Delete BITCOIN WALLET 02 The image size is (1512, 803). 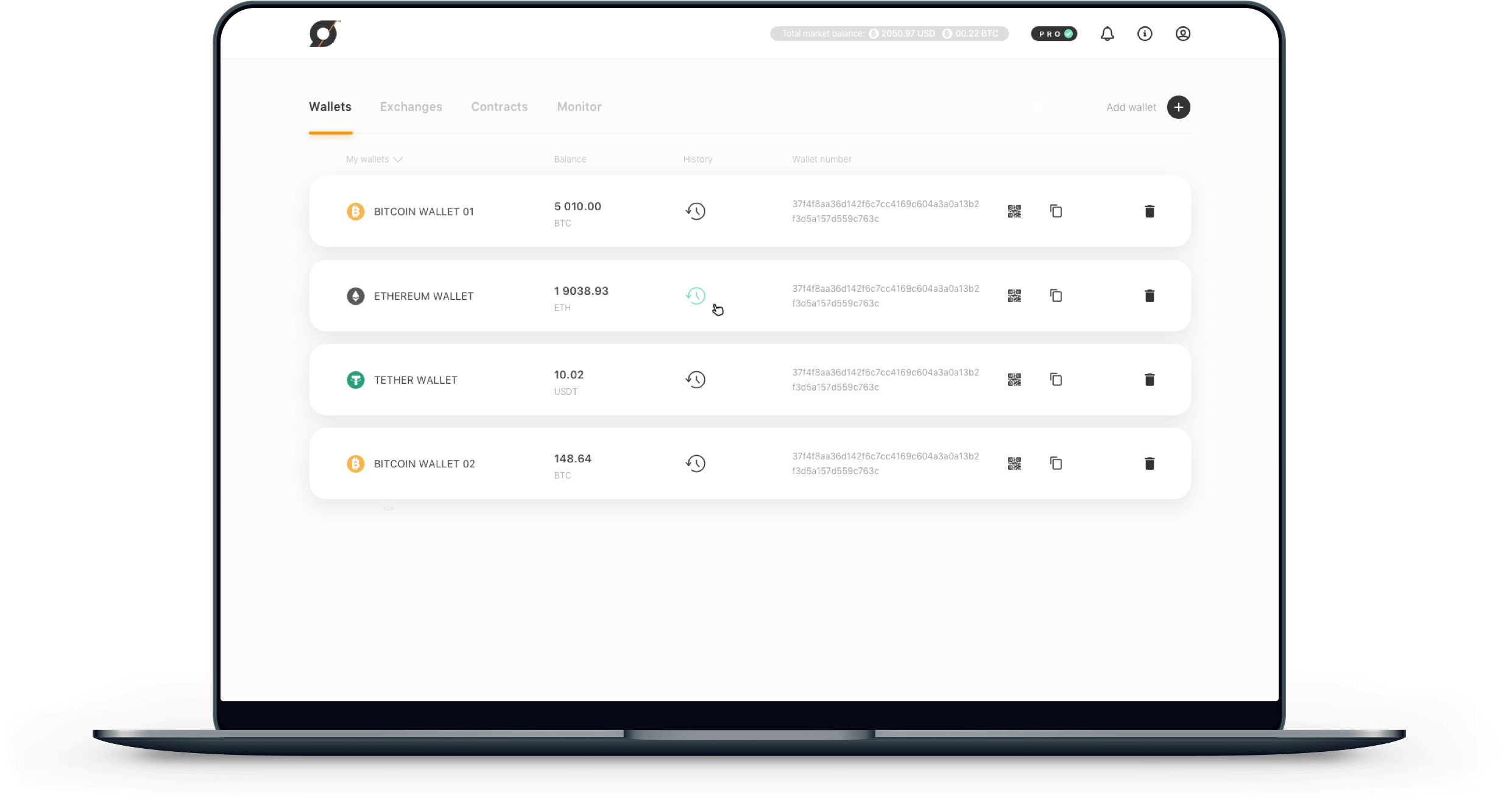(1150, 464)
